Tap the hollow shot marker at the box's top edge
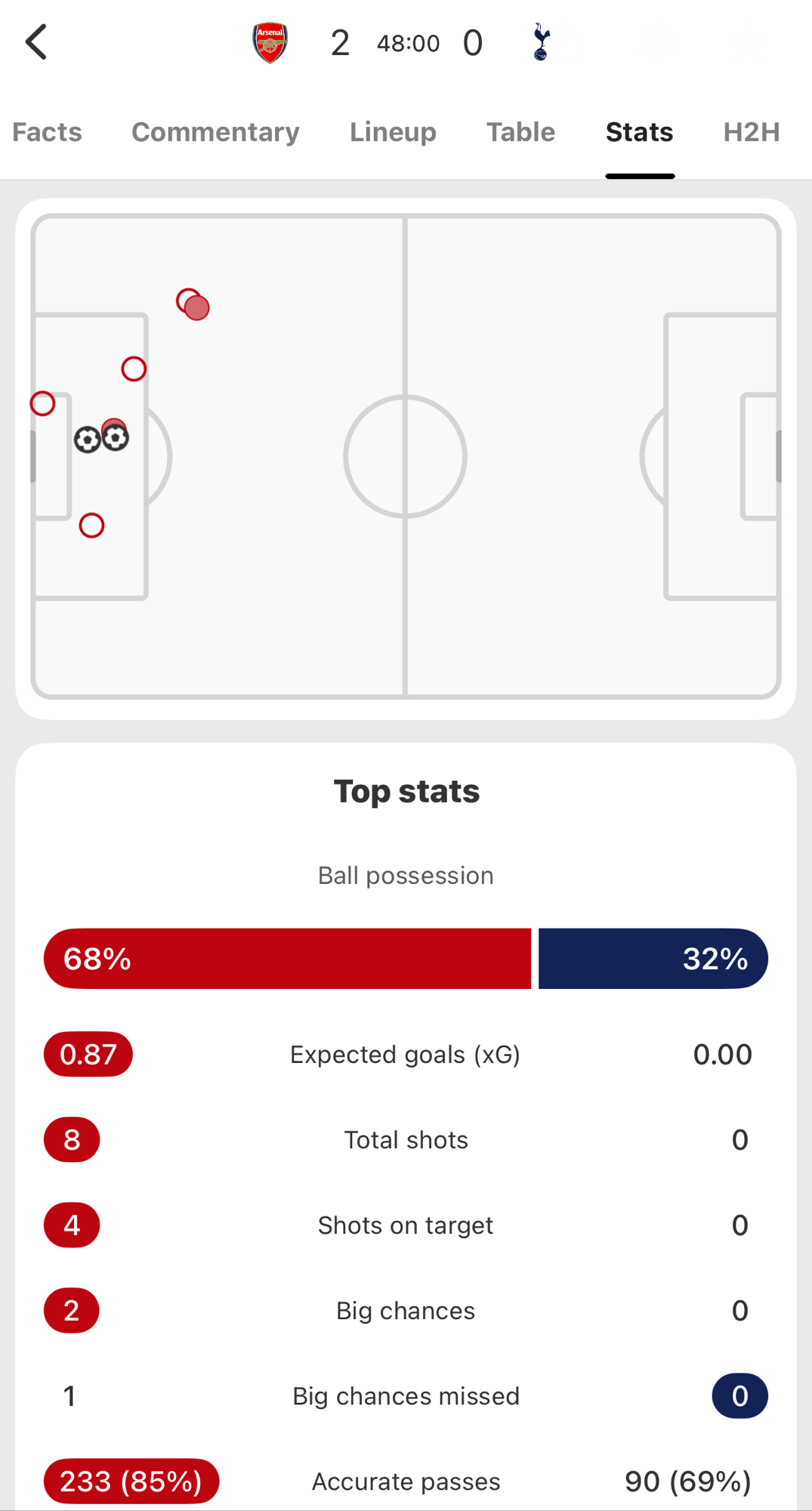The width and height of the screenshot is (812, 1511). point(134,369)
